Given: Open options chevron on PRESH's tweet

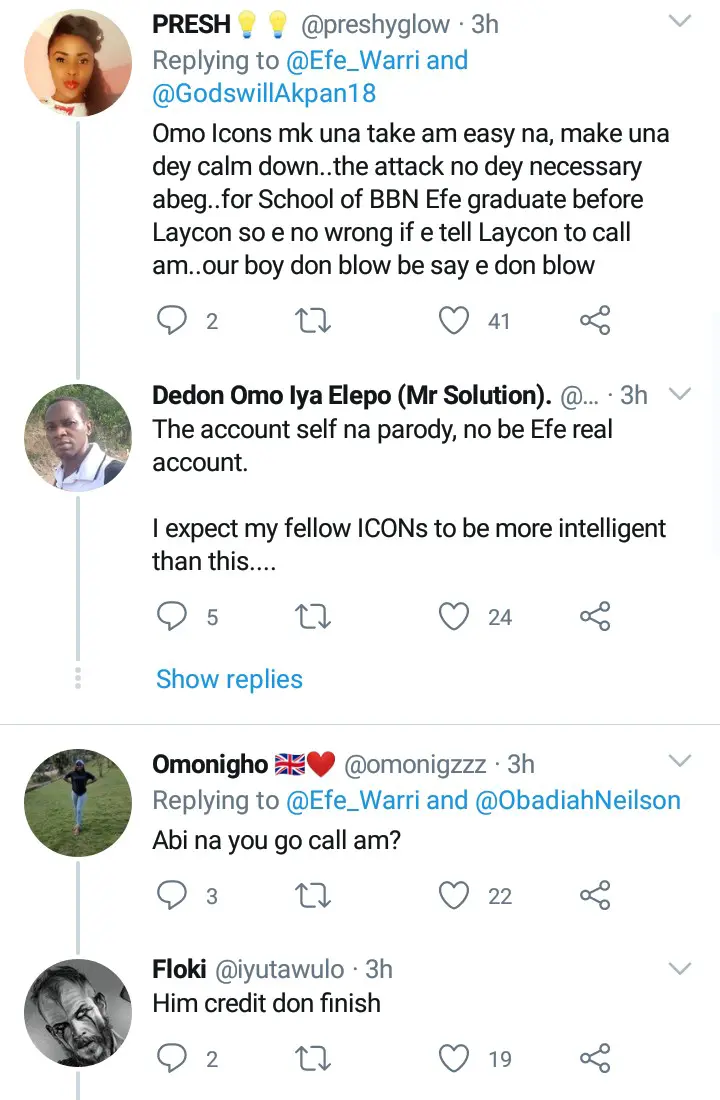Looking at the screenshot, I should 680,22.
